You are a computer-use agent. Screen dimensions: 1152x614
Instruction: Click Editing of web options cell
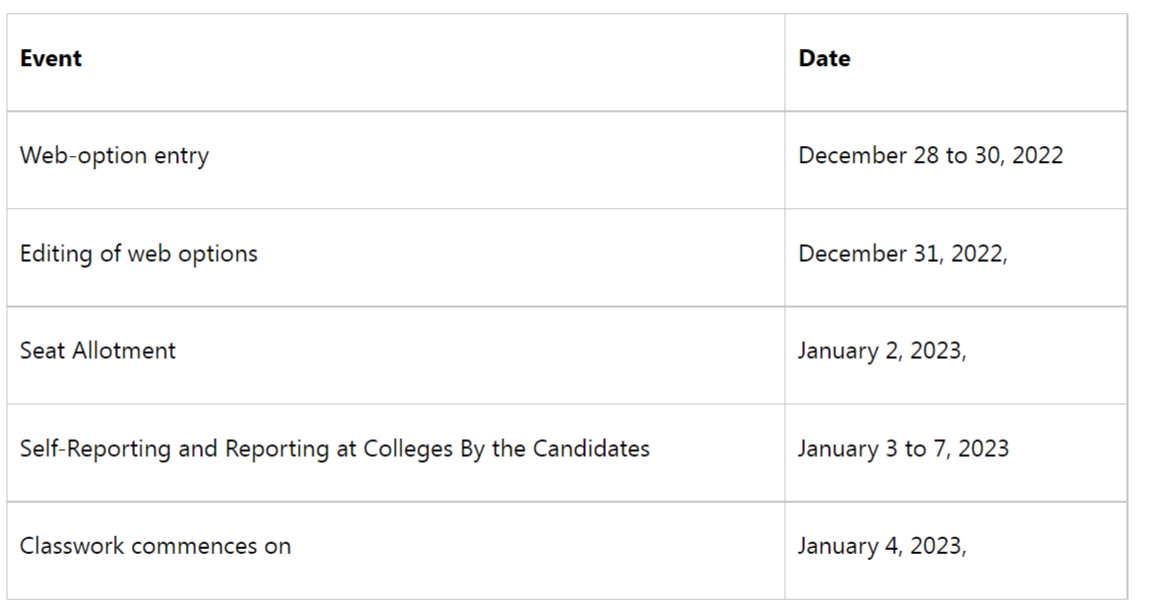click(395, 258)
